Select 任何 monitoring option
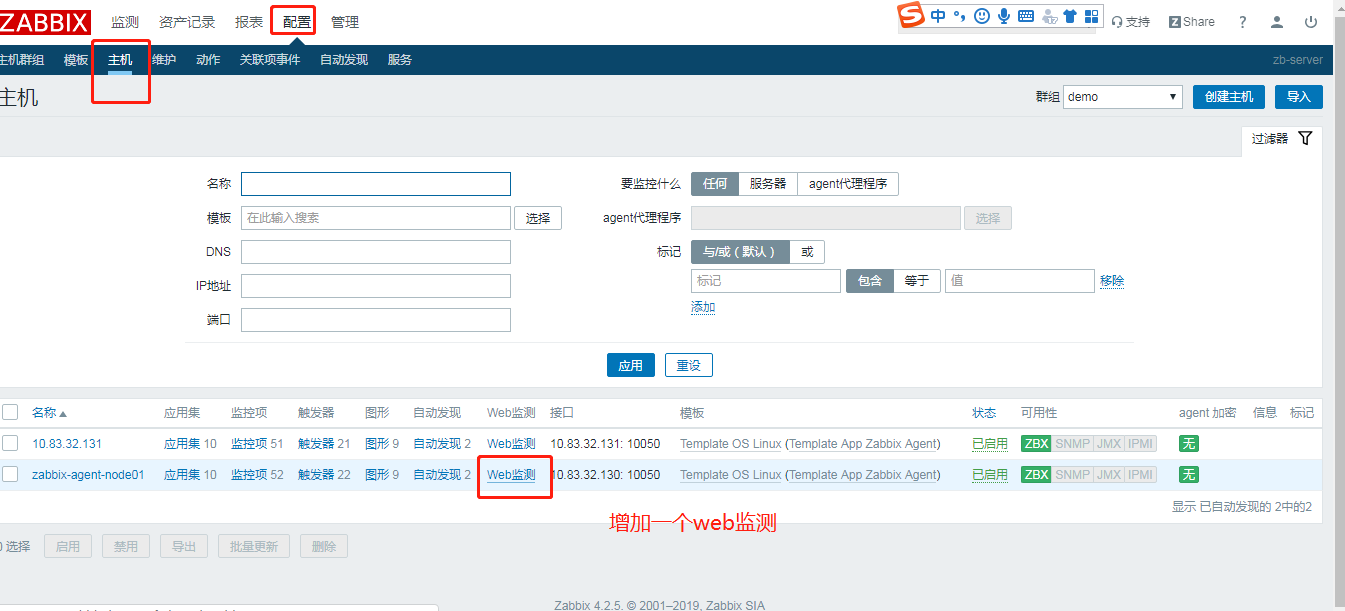The height and width of the screenshot is (611, 1345). click(715, 184)
